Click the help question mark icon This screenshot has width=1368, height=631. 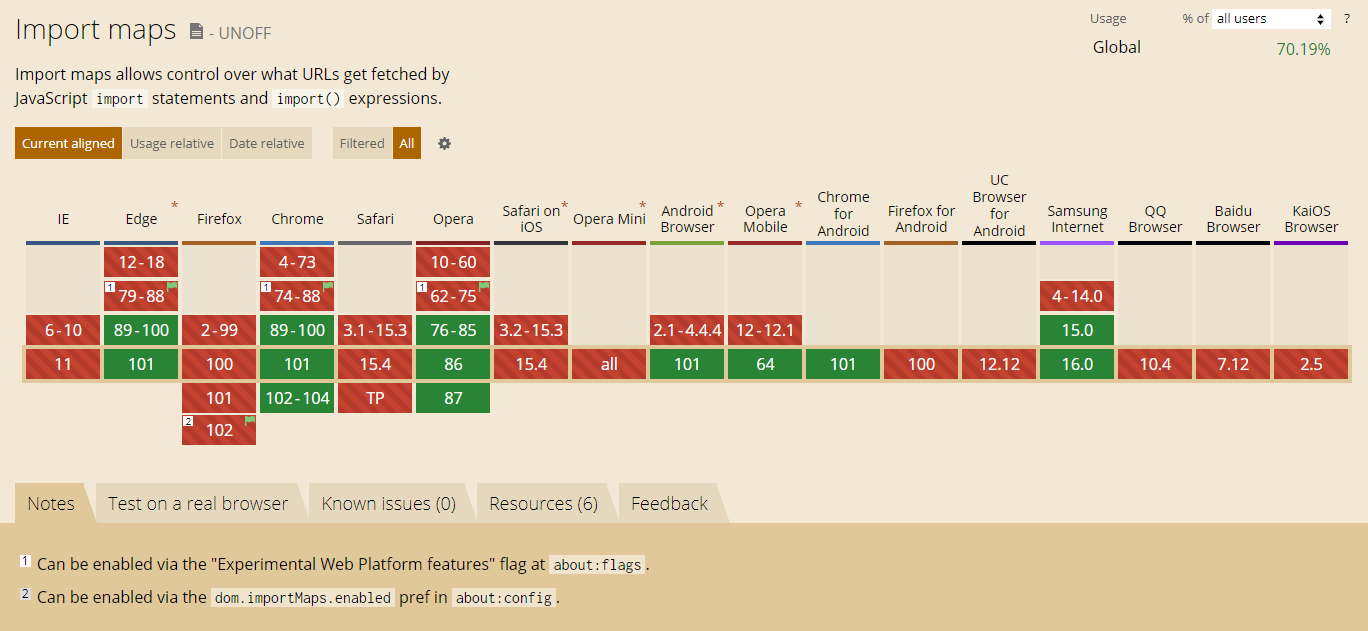(1347, 18)
